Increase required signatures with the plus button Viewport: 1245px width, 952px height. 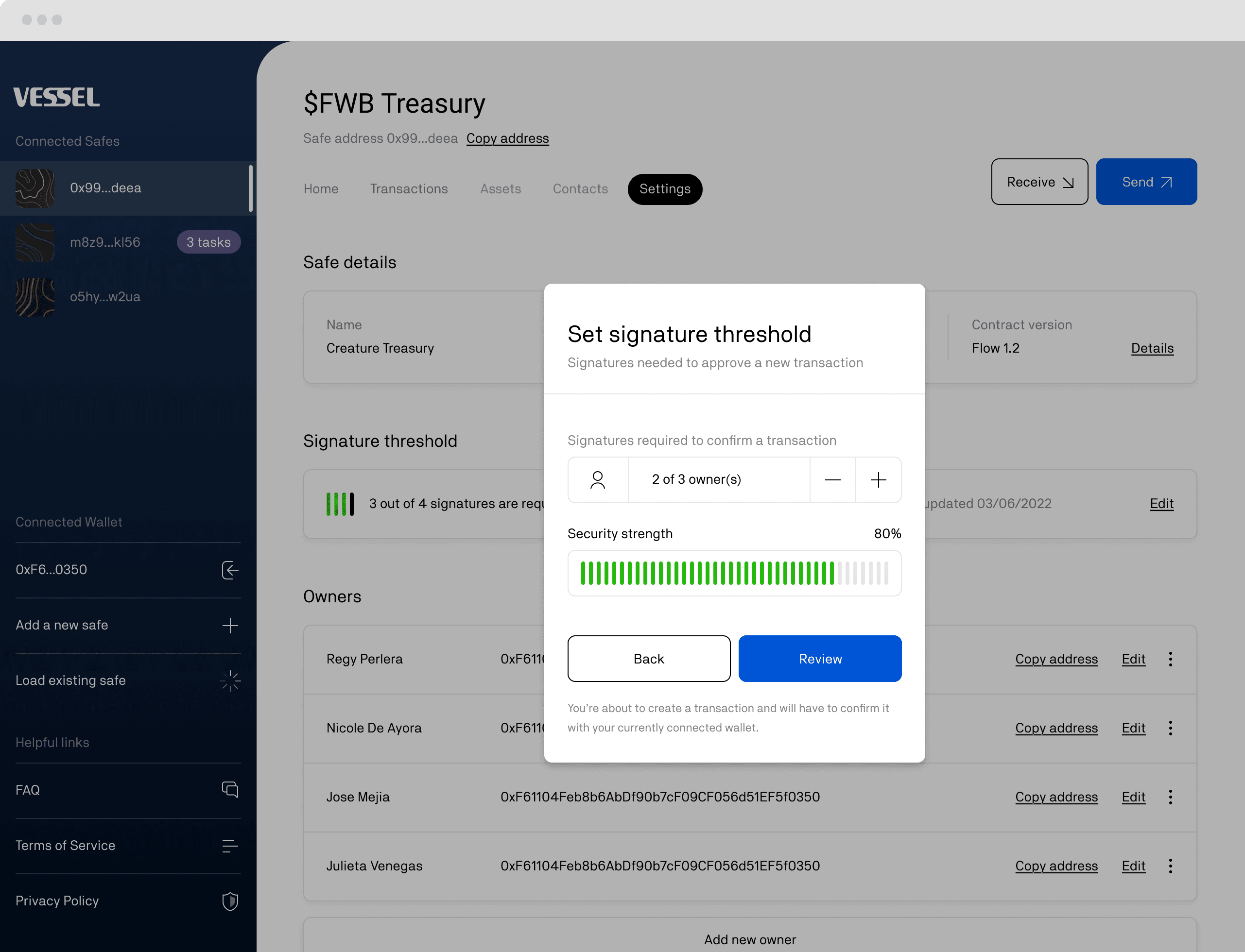(878, 480)
